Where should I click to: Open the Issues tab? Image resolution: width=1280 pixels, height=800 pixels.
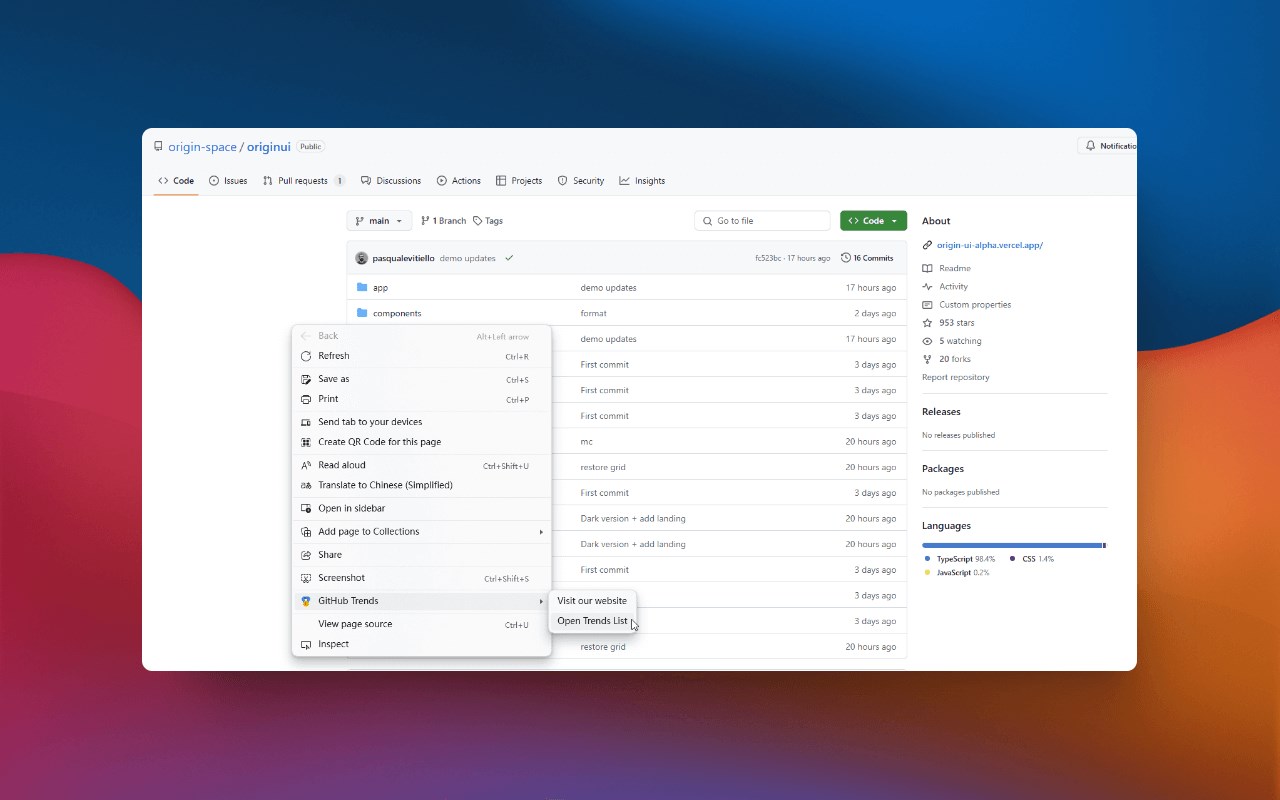coord(228,181)
